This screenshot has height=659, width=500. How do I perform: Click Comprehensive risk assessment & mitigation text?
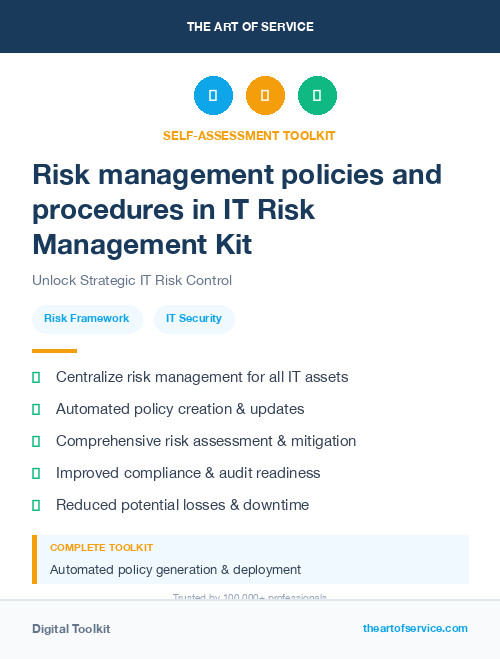[206, 441]
